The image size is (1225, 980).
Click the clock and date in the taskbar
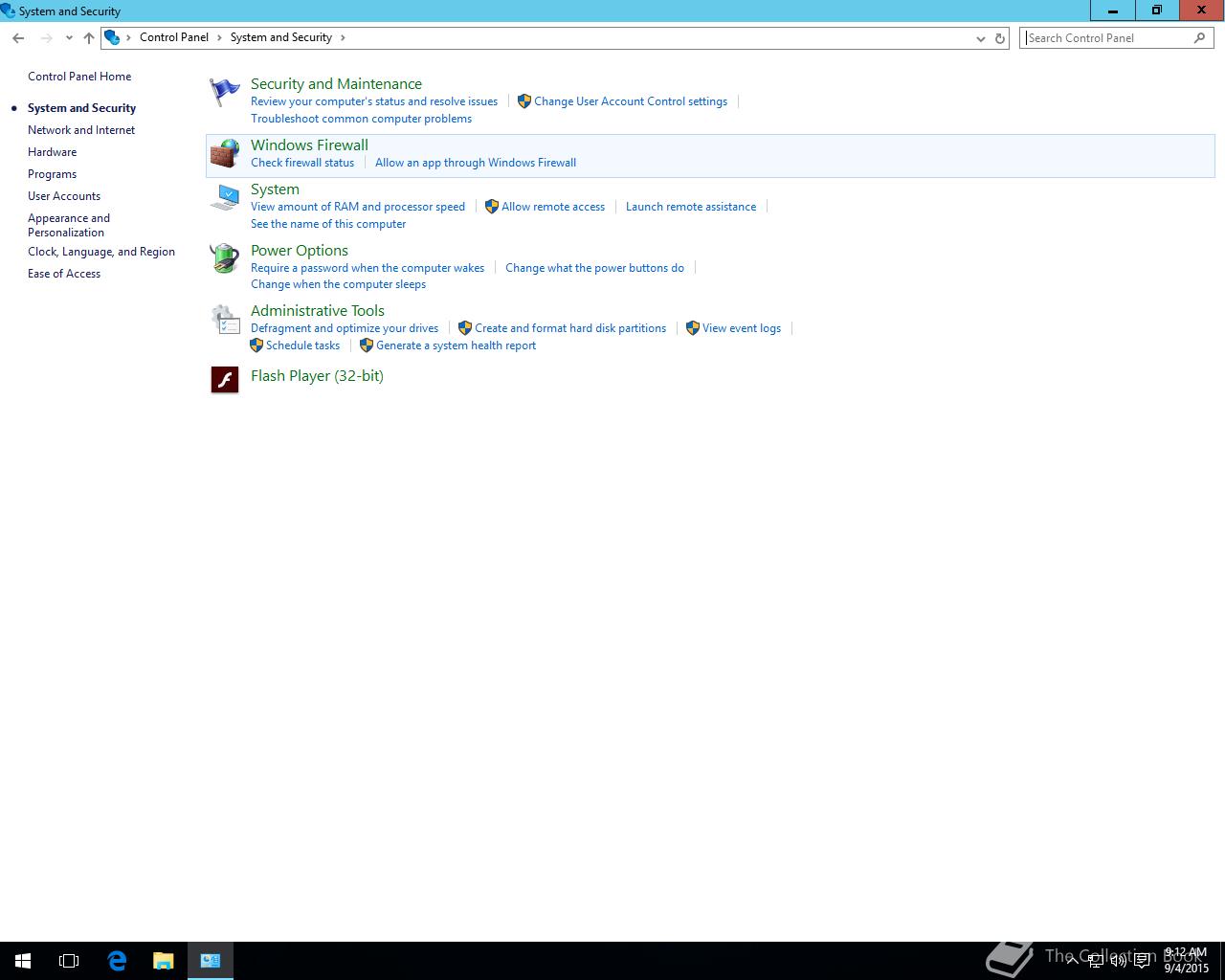(x=1186, y=961)
